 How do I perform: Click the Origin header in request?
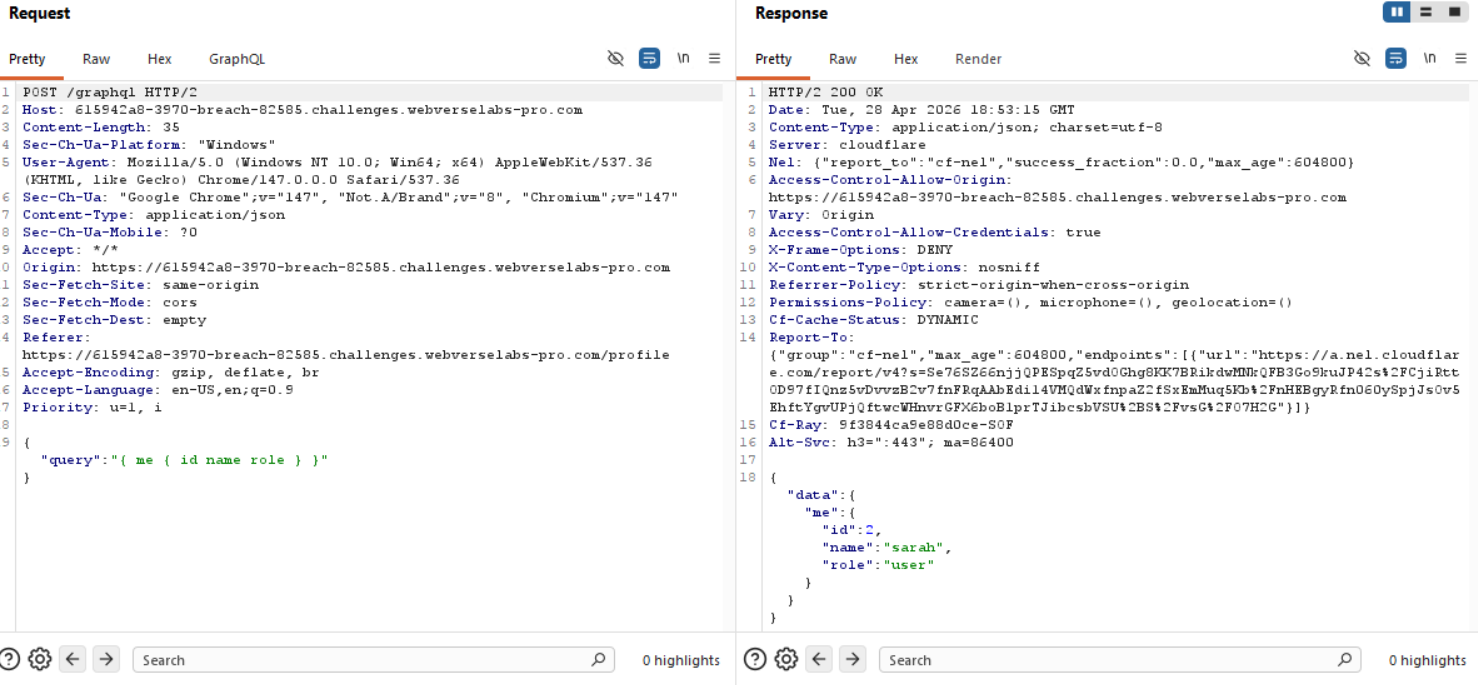(346, 267)
